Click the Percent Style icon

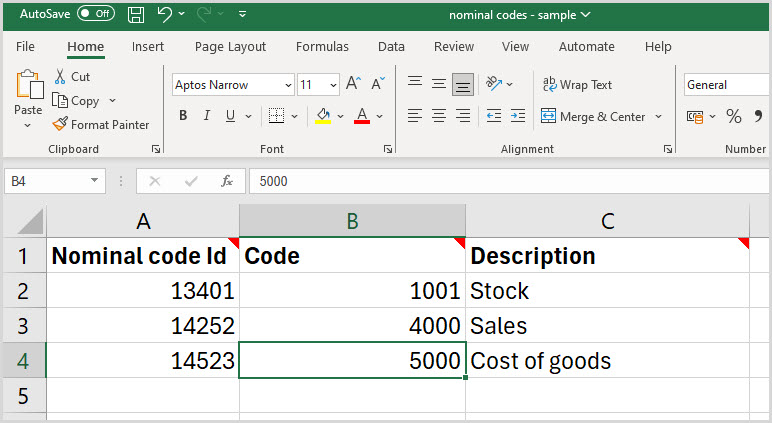click(734, 116)
